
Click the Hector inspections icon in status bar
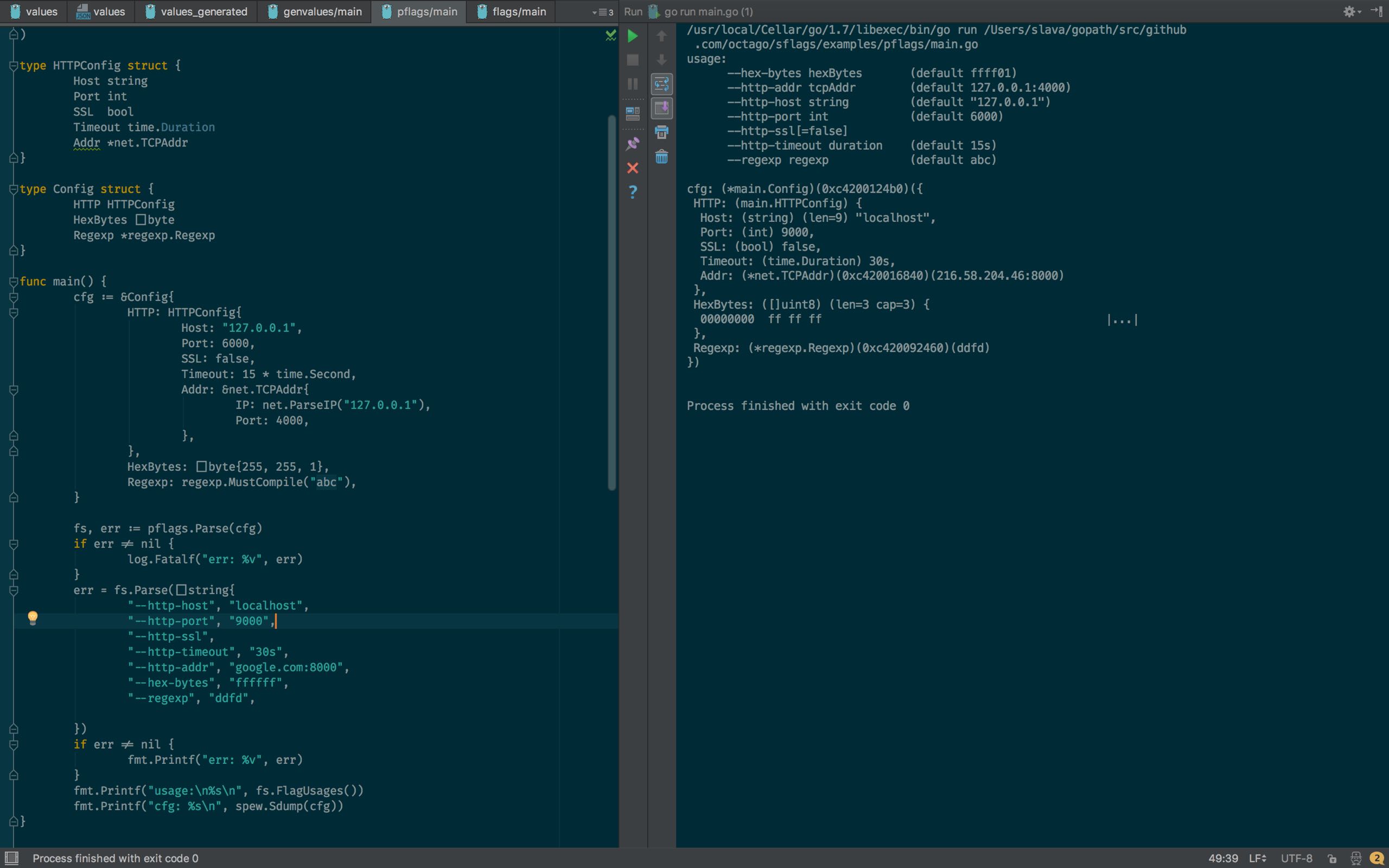click(x=1356, y=858)
